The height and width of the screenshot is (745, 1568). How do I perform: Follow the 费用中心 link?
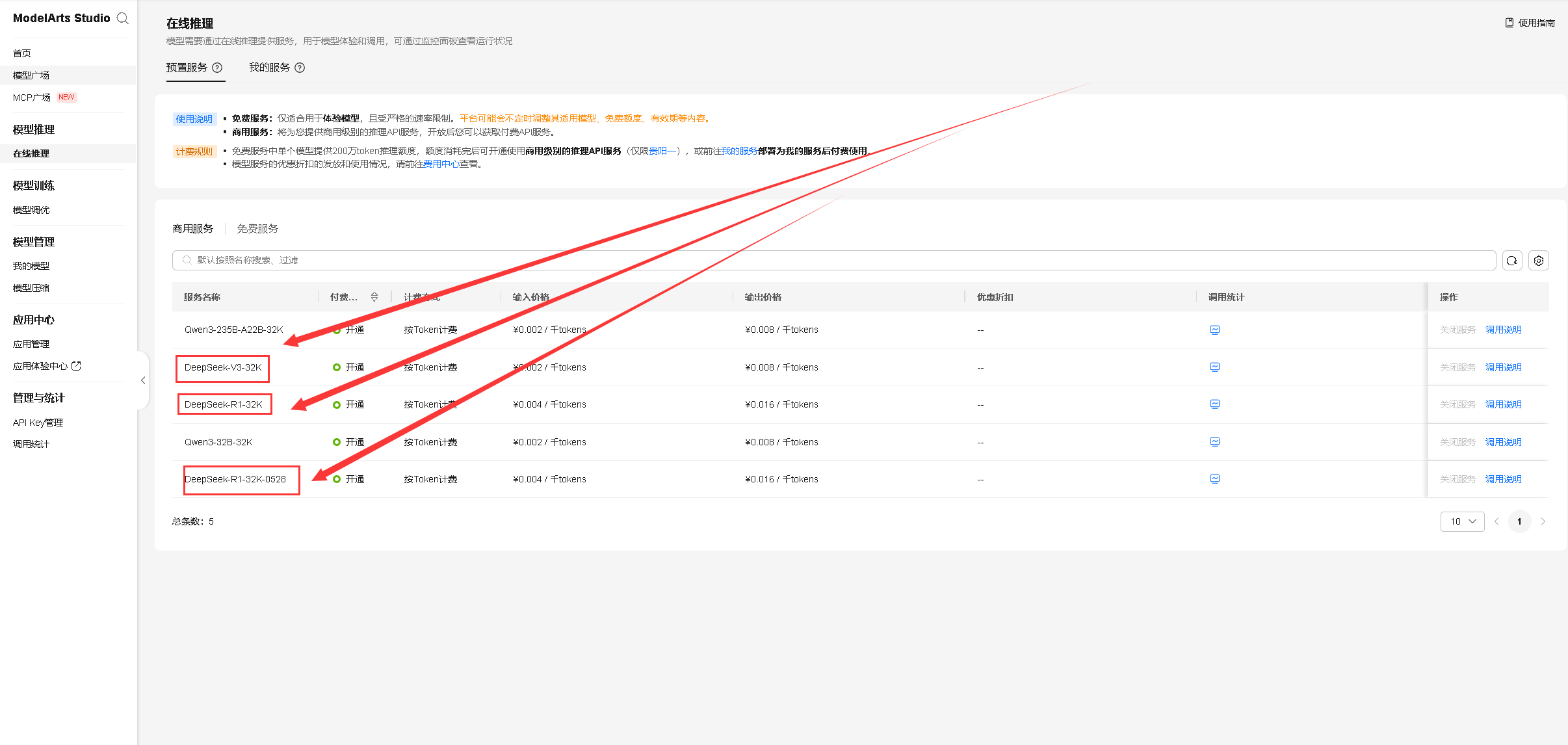(x=441, y=164)
